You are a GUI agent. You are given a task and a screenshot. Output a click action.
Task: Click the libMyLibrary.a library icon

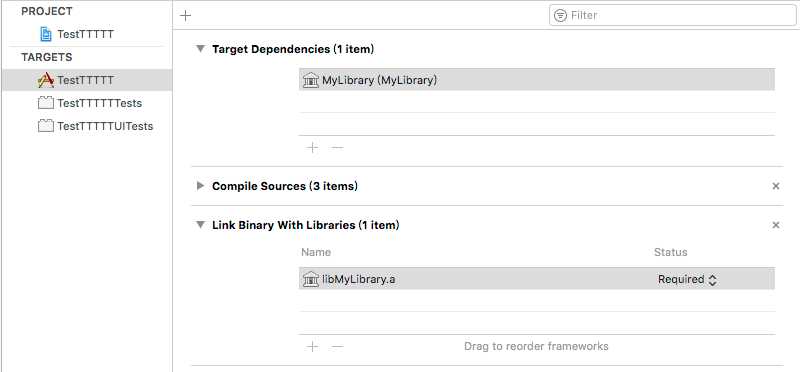[x=311, y=279]
